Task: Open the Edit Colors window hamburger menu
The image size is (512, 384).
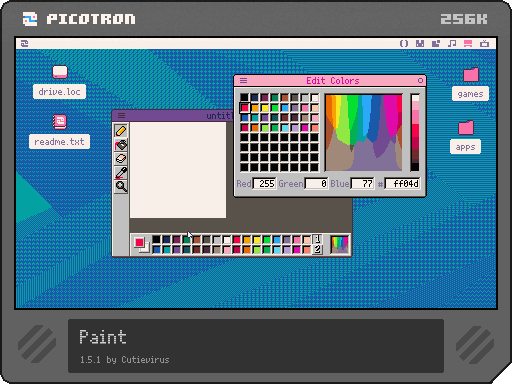Action: click(244, 80)
